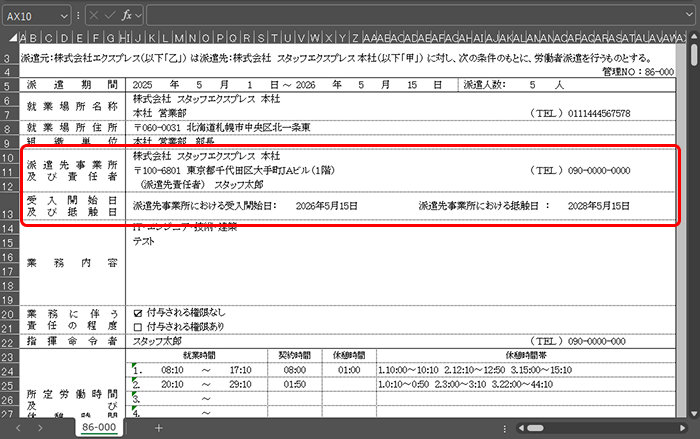
Task: Click into the formula bar input area
Action: [x=415, y=16]
